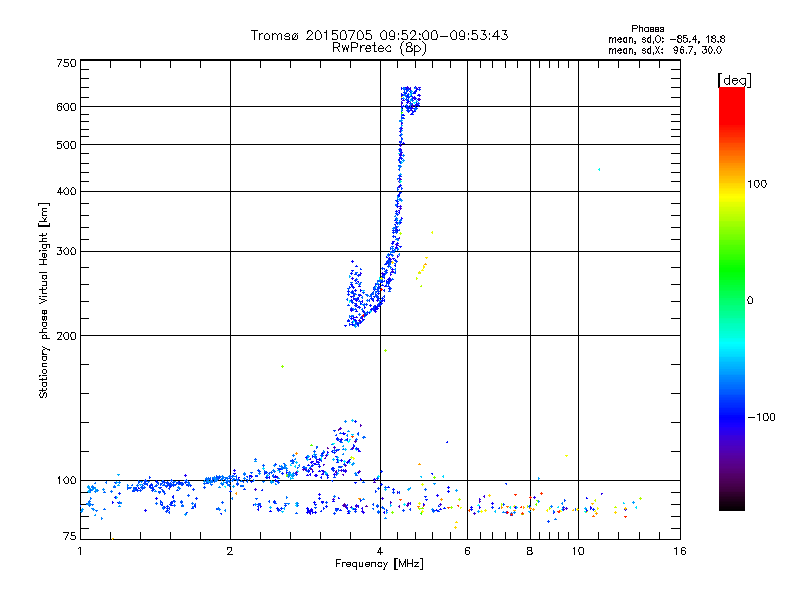Image resolution: width=800 pixels, height=600 pixels.
Task: Click the 'mean, sd,O: -85.4, 18.8' line
Action: click(666, 39)
